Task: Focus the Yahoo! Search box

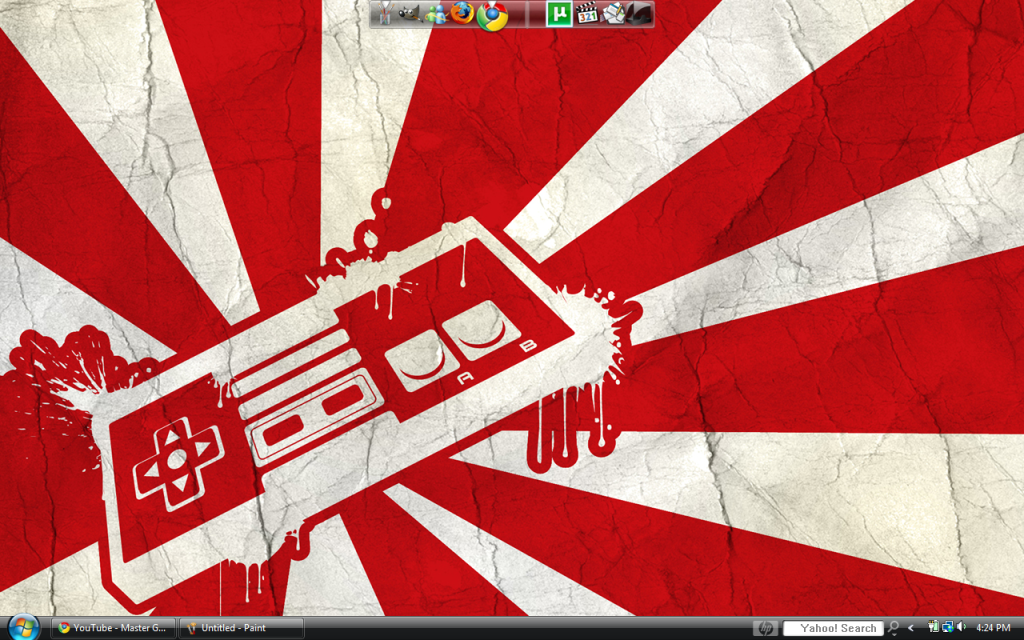Action: tap(833, 628)
